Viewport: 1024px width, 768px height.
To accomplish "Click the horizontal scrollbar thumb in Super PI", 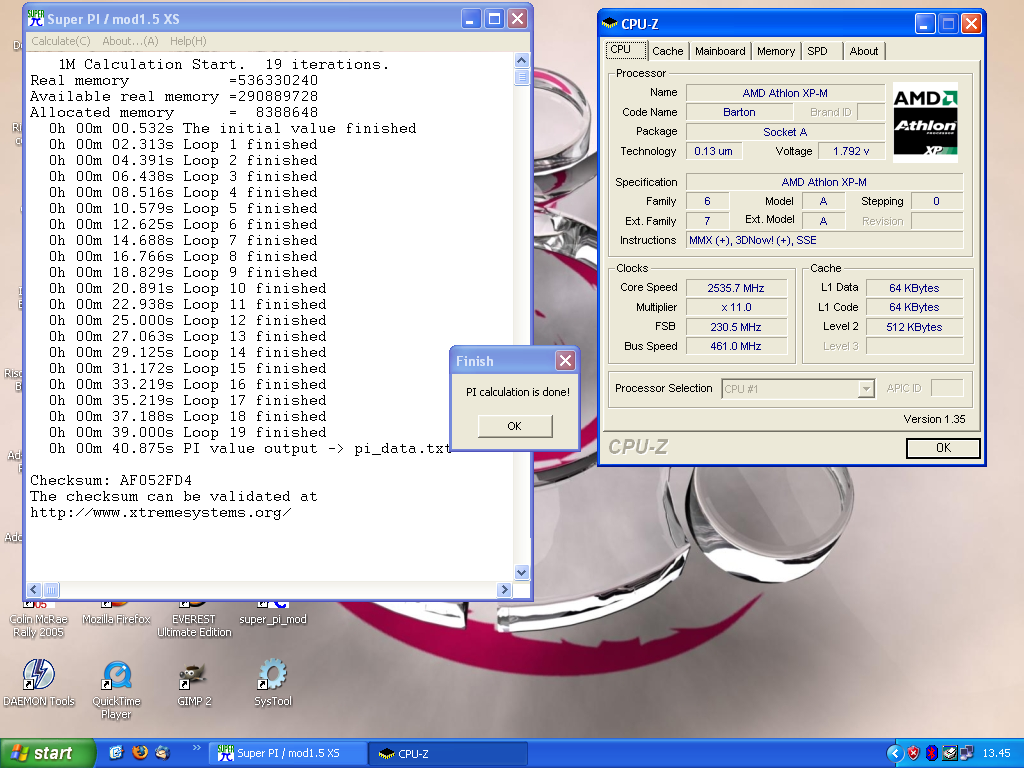I will click(x=51, y=590).
